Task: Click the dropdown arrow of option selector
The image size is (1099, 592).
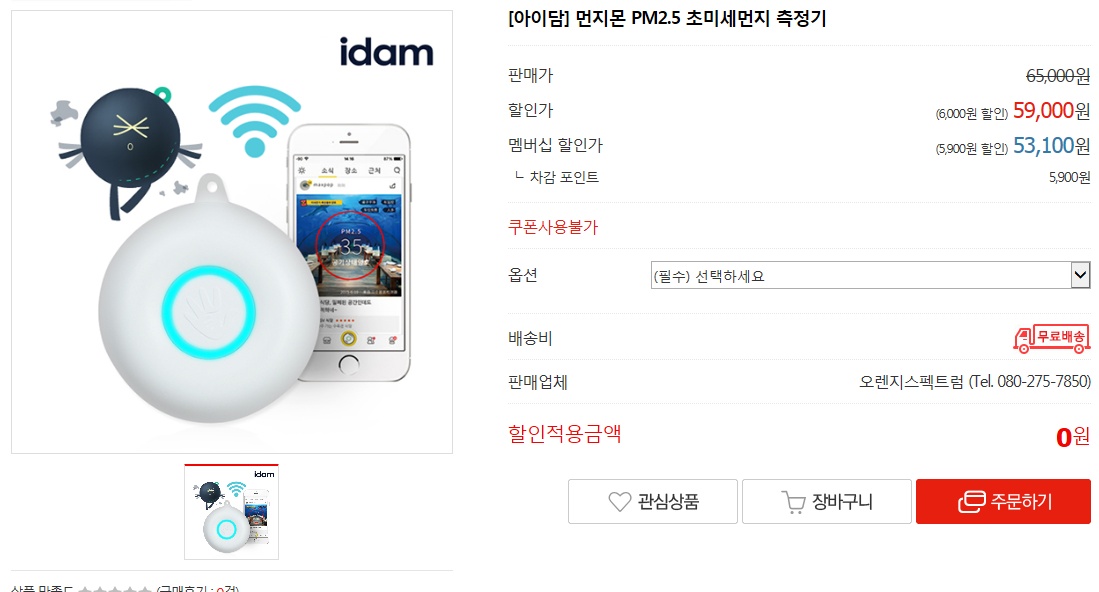Action: pos(1080,275)
